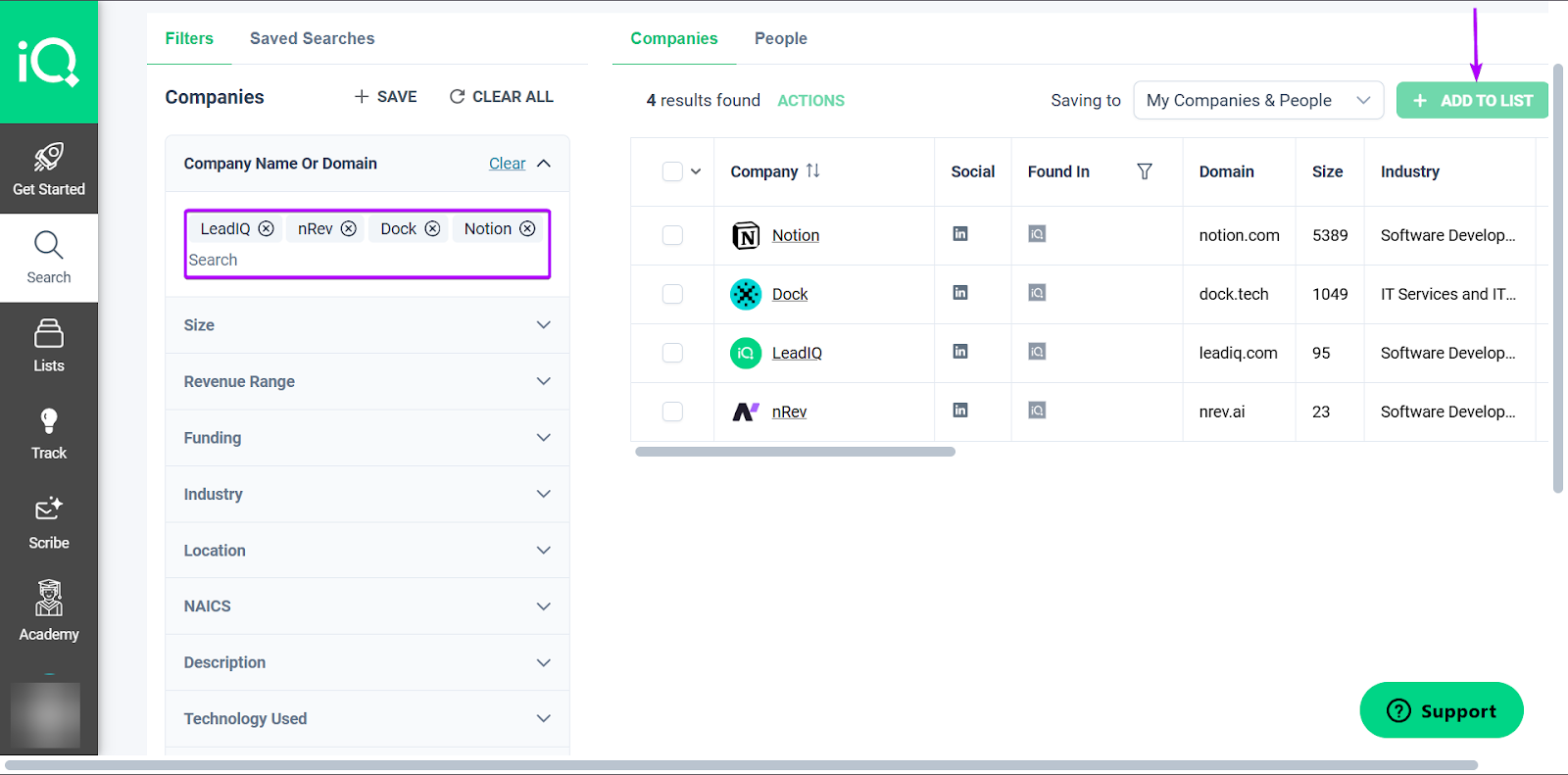The width and height of the screenshot is (1568, 775).
Task: Open the Support chat button
Action: (1442, 710)
